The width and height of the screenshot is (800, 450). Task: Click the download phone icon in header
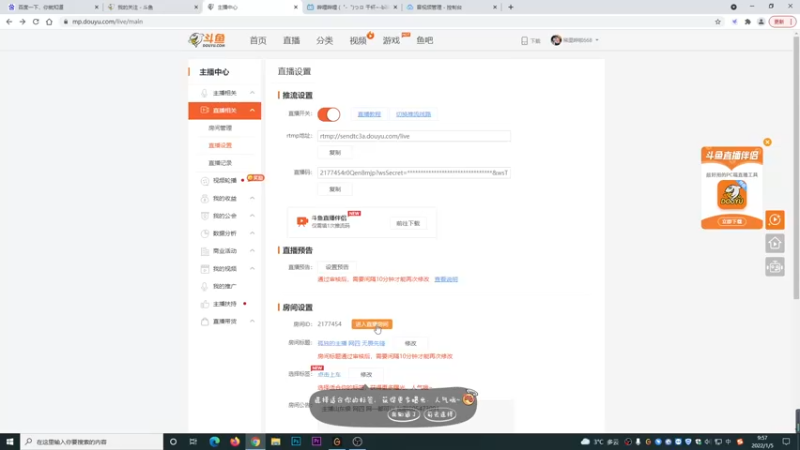pos(524,40)
